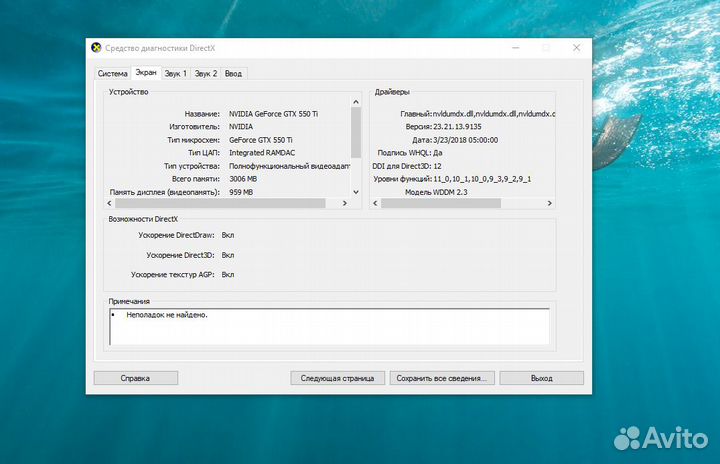Click the Справка button
This screenshot has height=464, width=720.
pyautogui.click(x=135, y=378)
